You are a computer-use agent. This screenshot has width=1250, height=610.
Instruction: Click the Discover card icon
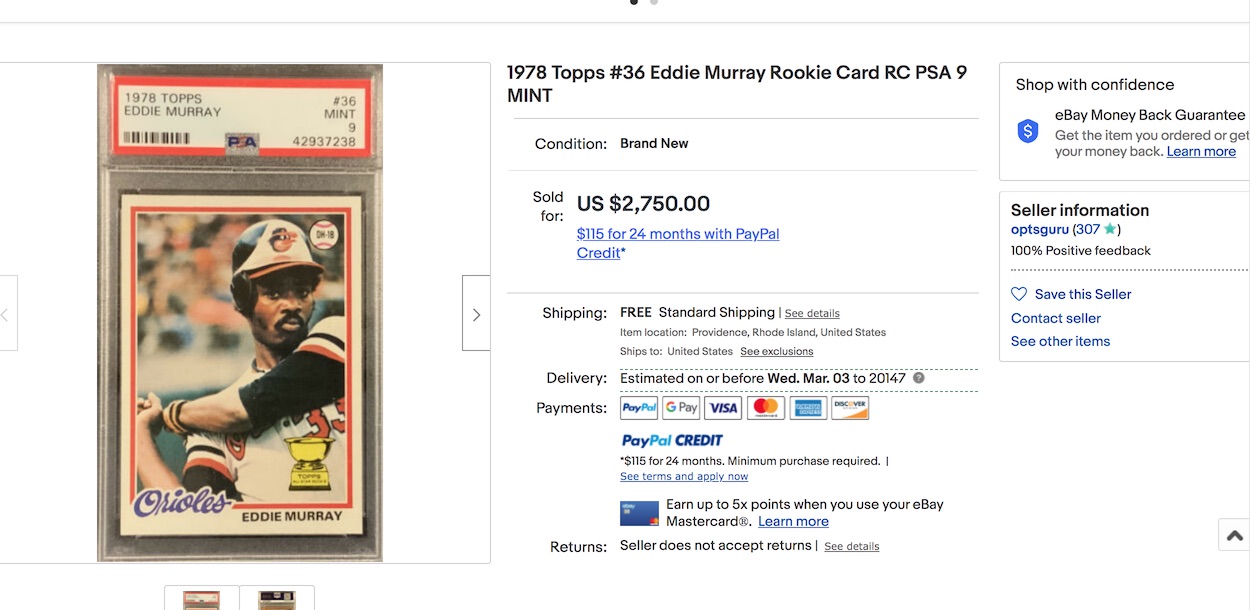(x=850, y=408)
